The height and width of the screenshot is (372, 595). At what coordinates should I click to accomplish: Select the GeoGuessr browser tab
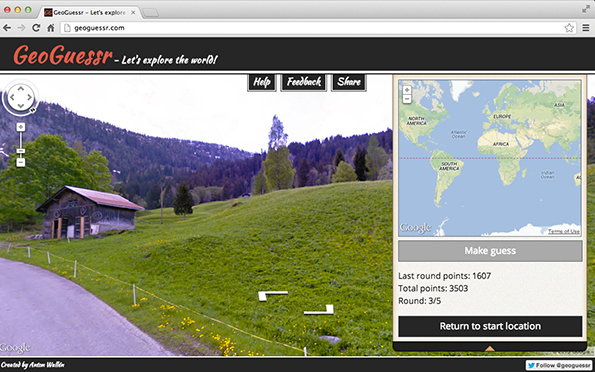pyautogui.click(x=90, y=13)
